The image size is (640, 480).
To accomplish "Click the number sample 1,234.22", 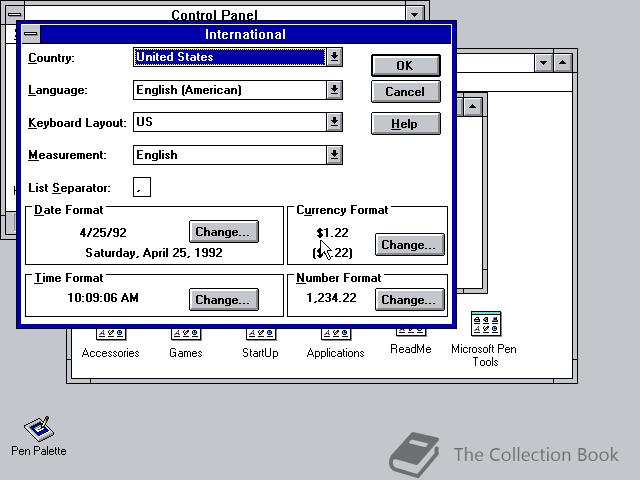I will click(331, 298).
